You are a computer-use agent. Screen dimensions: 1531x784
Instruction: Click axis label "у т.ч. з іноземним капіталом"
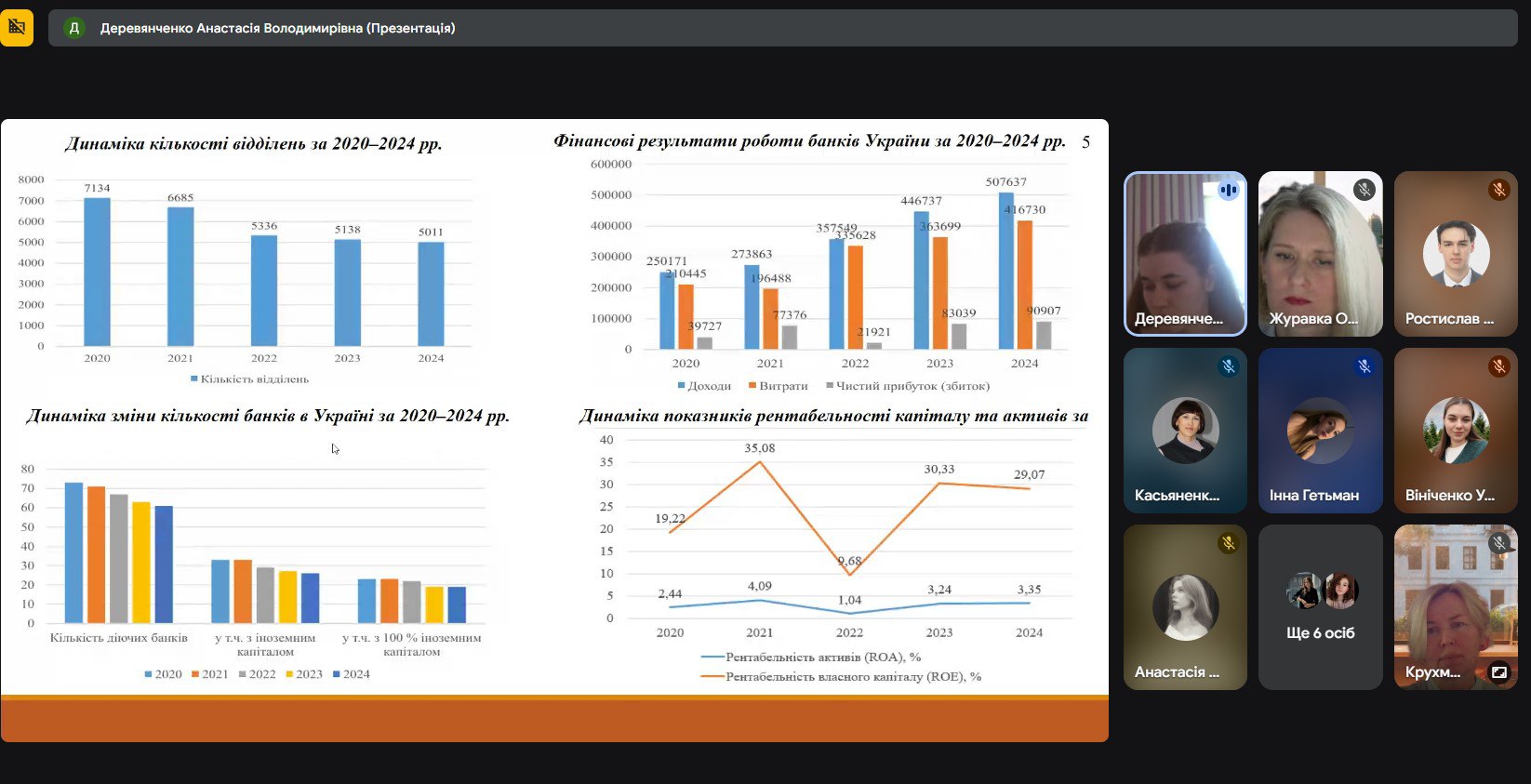[265, 644]
